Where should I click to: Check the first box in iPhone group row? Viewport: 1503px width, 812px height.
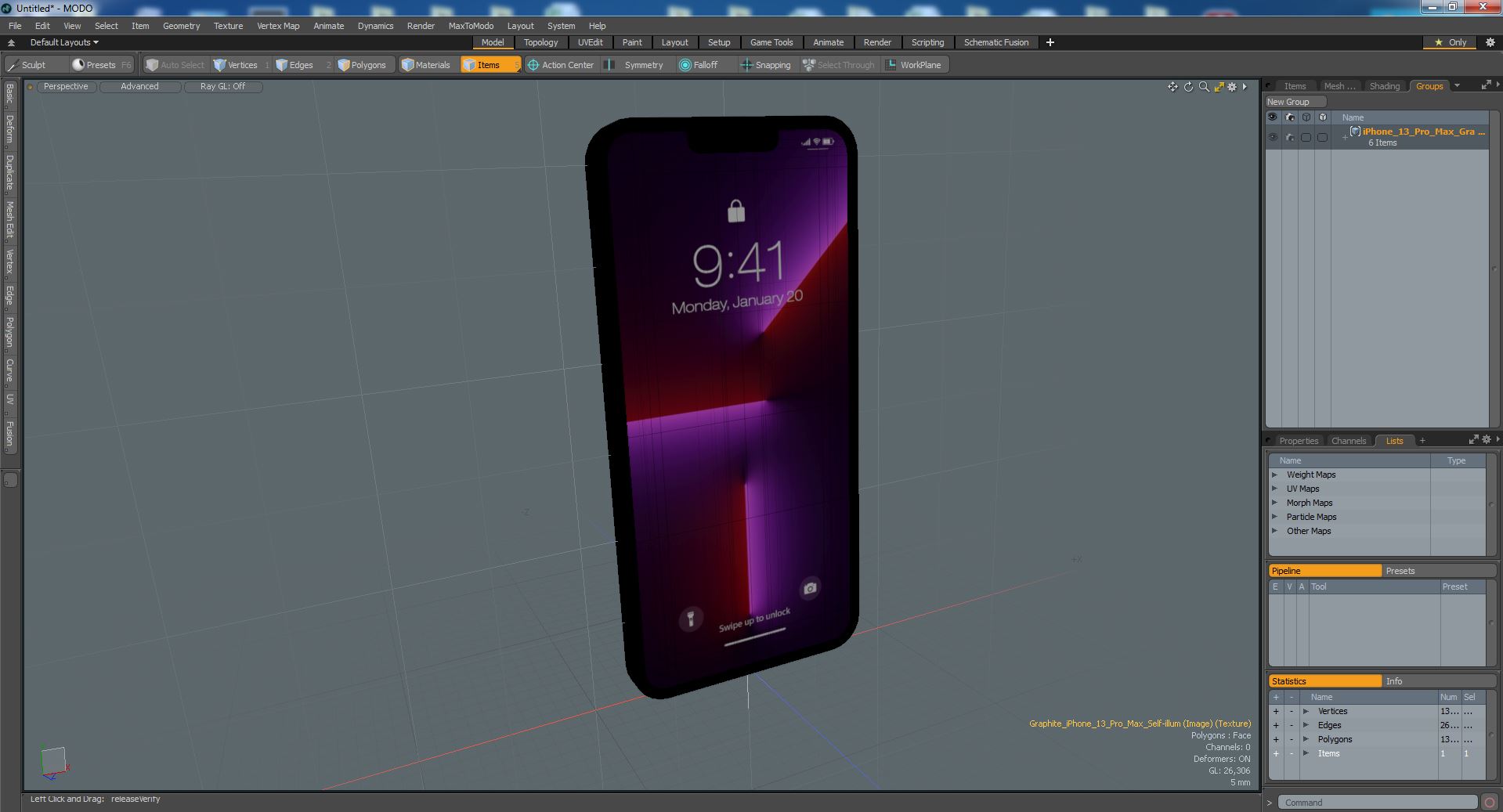1306,137
